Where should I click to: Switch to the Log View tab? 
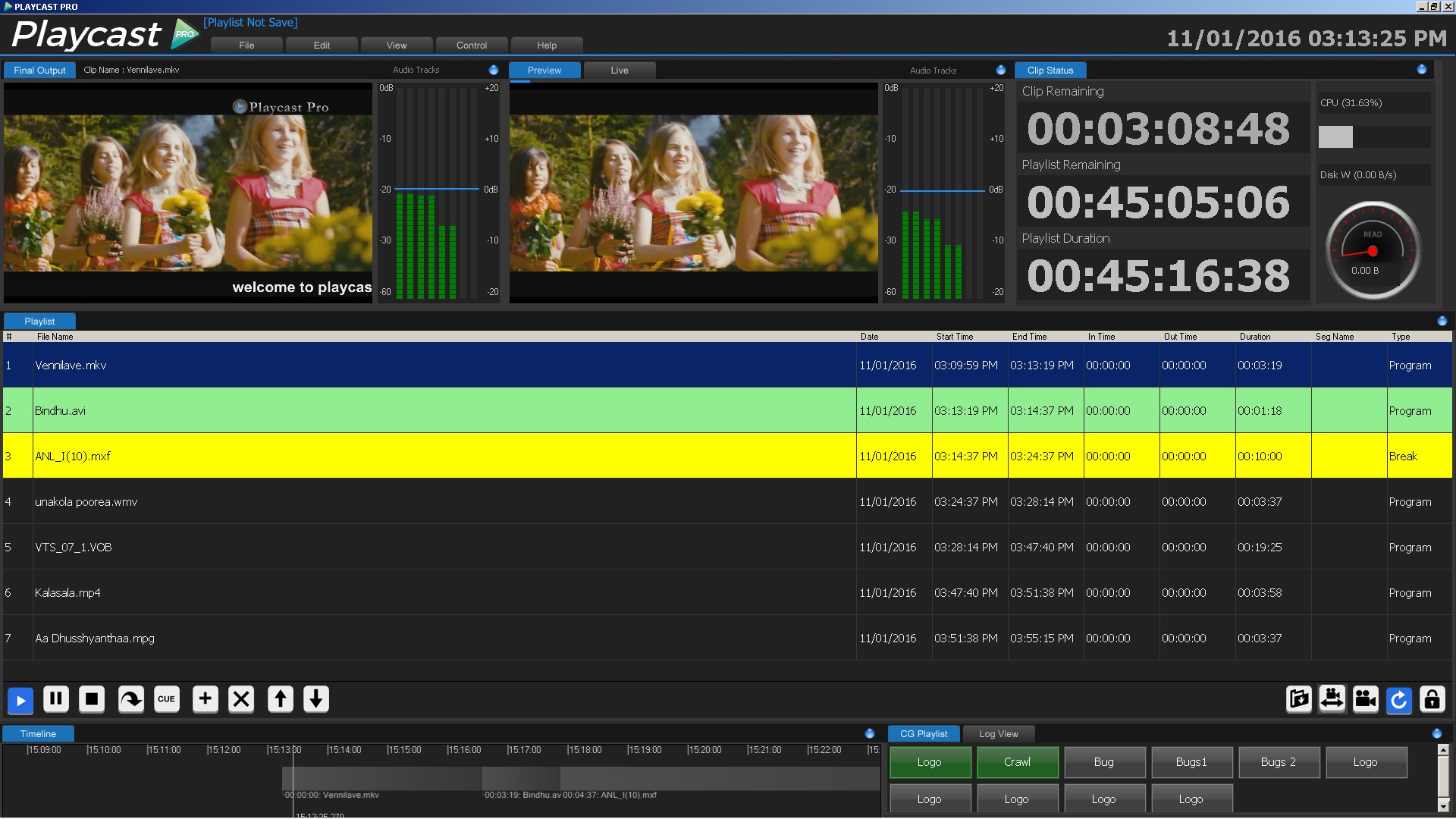point(999,734)
